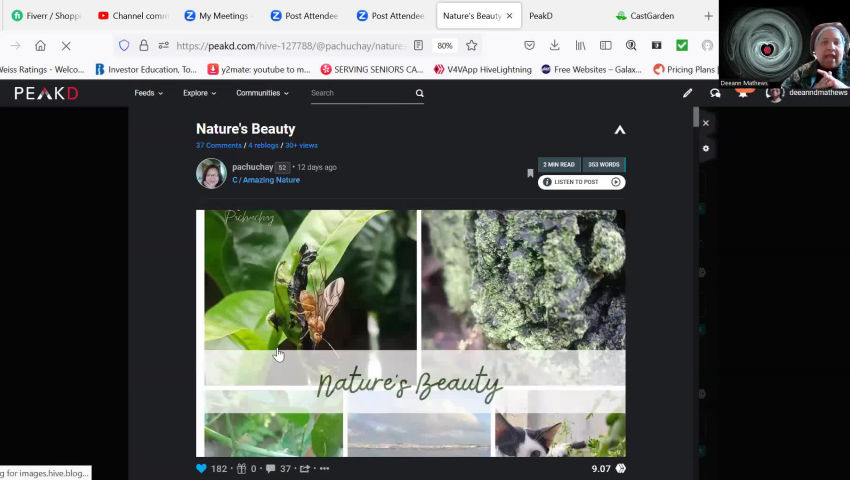Switch to the first Post Attendee tab
Screen dimensions: 850x480
[x=305, y=16]
